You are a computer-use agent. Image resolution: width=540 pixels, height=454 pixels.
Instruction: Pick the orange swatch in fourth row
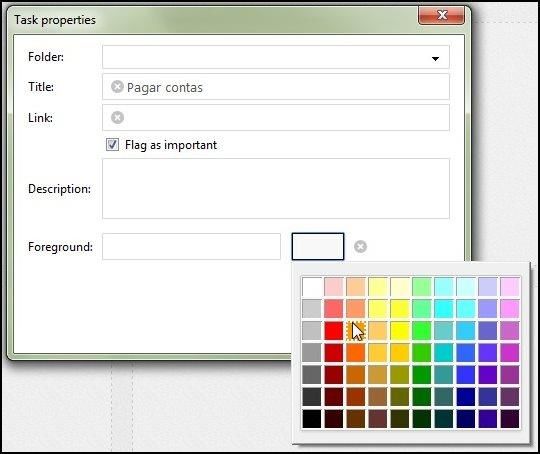point(356,353)
